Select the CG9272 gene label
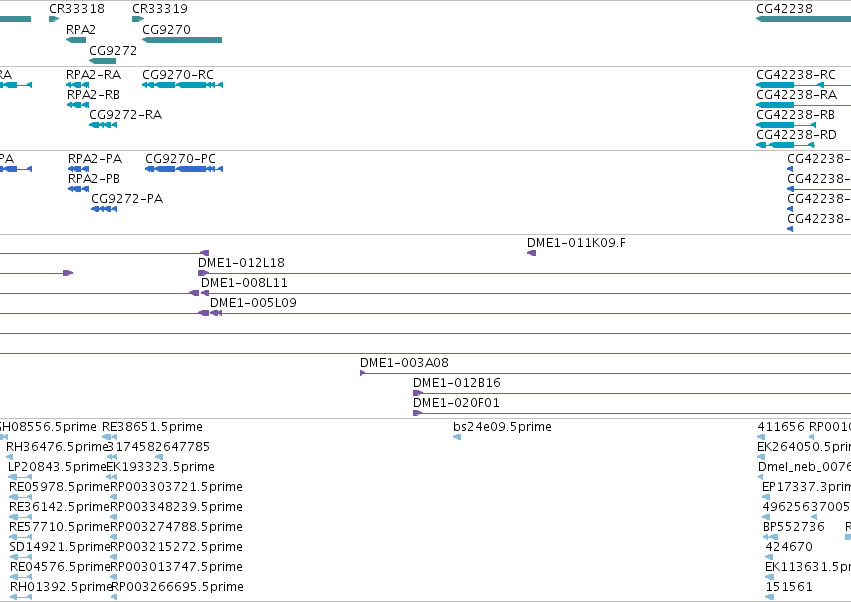The width and height of the screenshot is (851, 602). (113, 50)
